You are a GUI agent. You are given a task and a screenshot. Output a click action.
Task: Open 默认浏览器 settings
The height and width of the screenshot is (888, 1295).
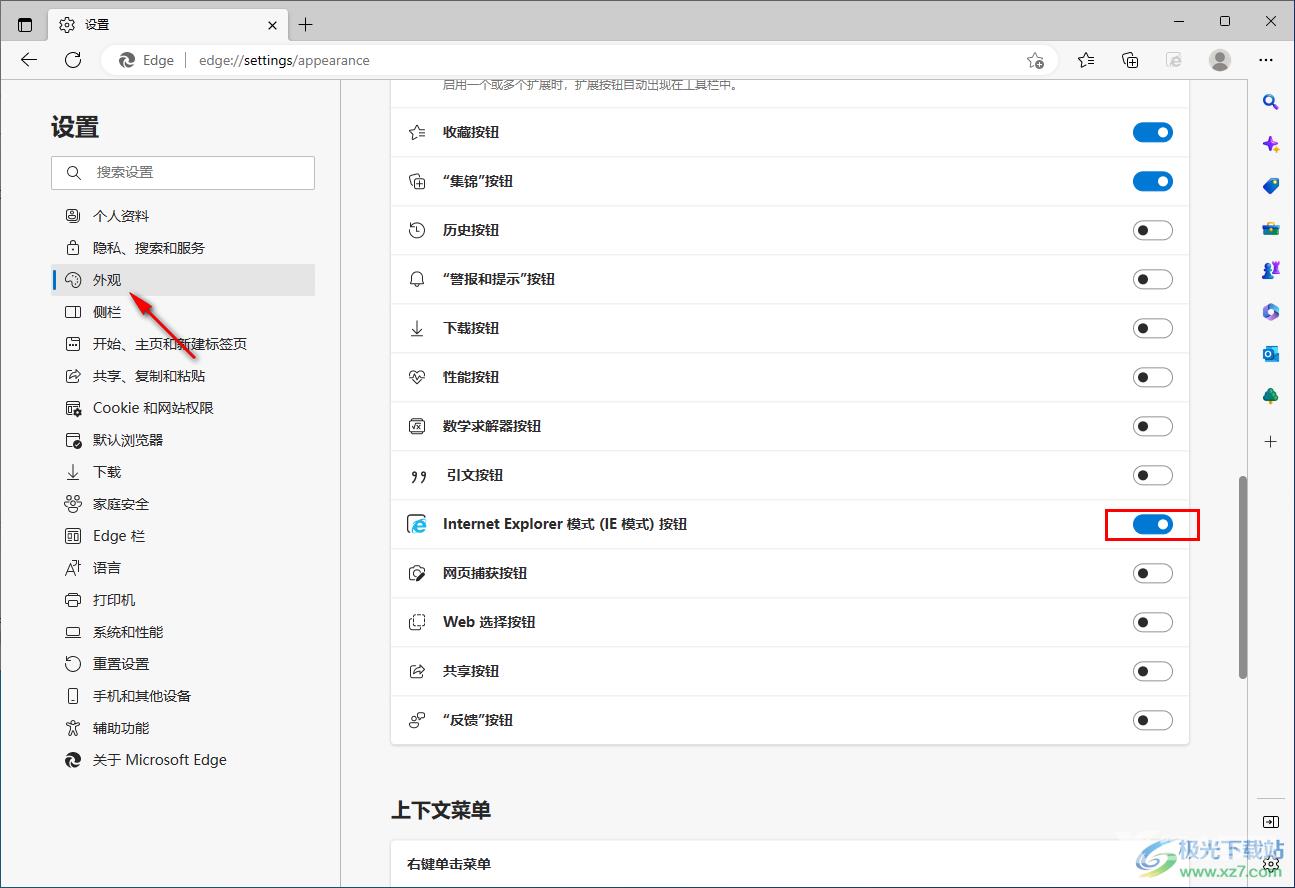click(183, 440)
